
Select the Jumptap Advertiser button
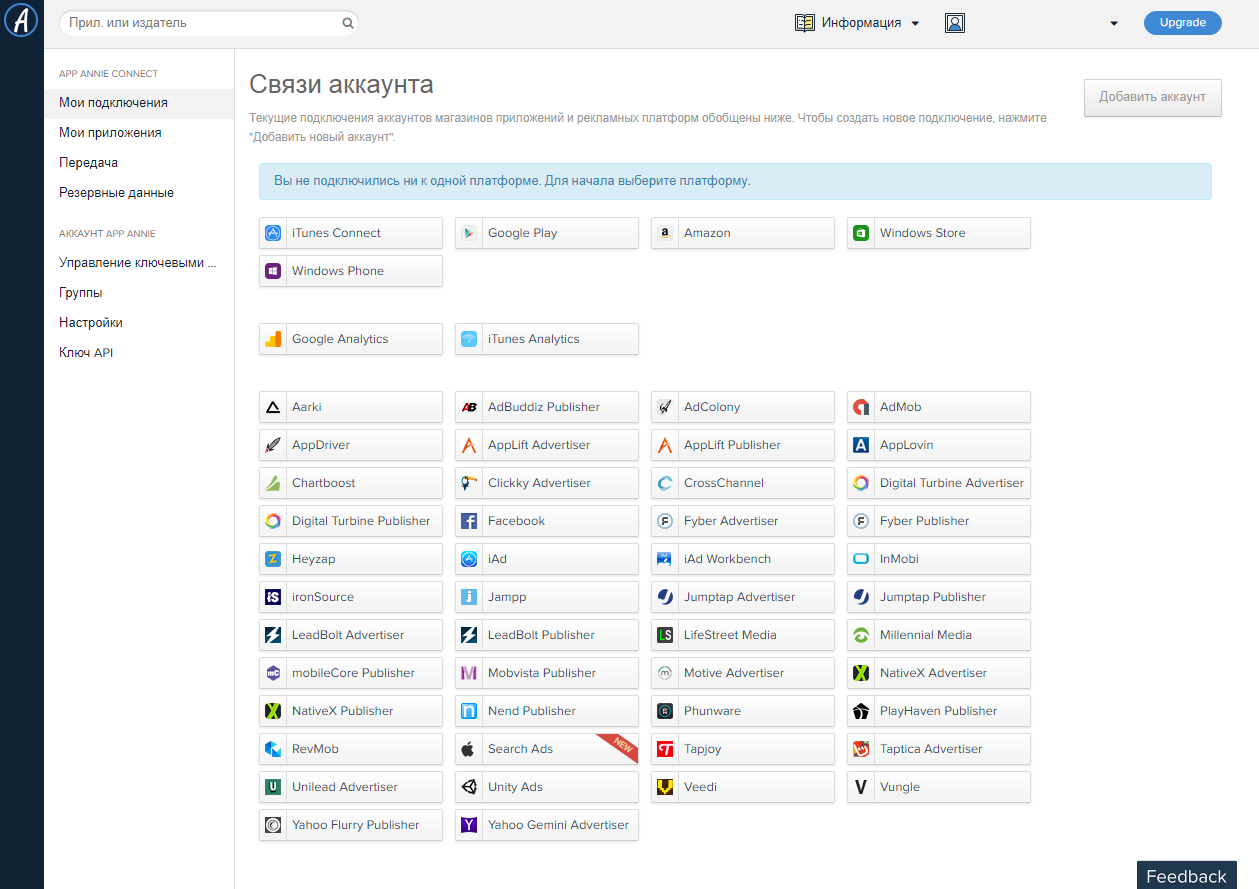coord(742,597)
